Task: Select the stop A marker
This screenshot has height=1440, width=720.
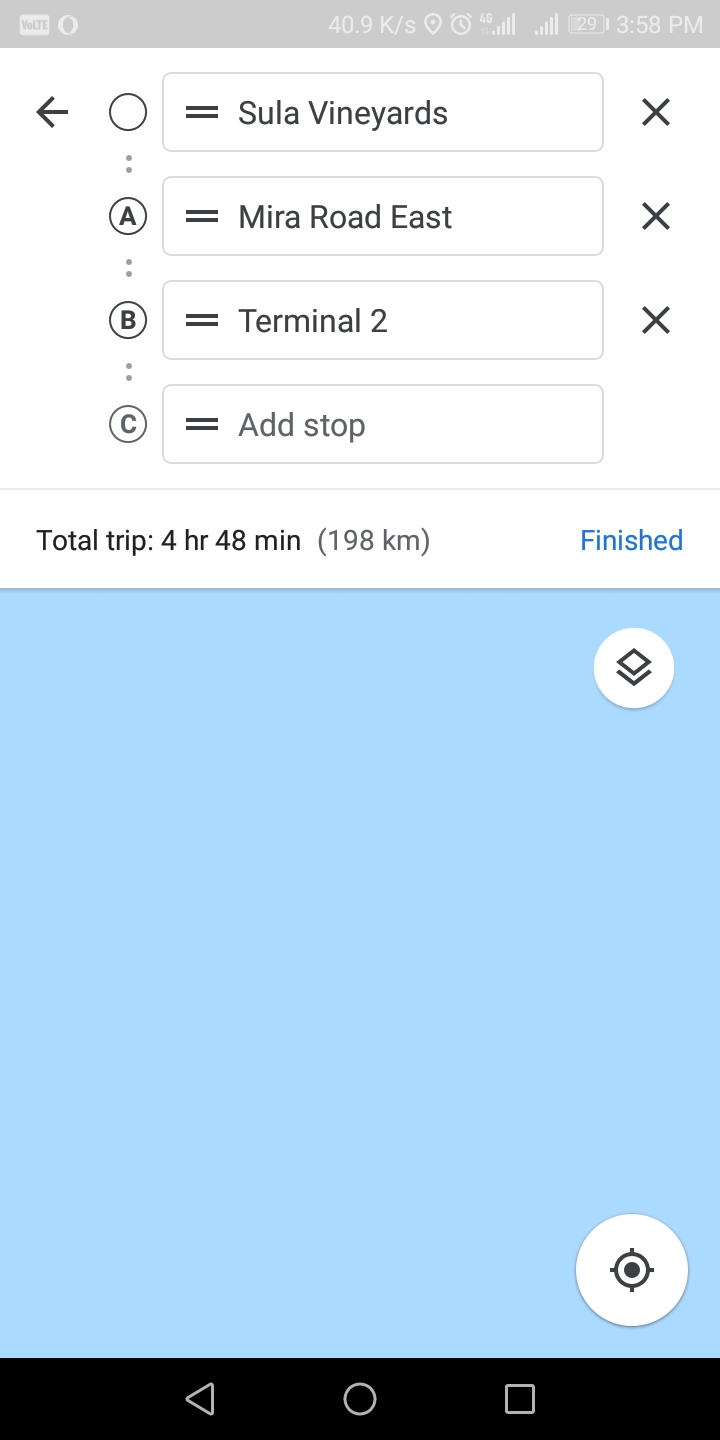Action: tap(128, 216)
